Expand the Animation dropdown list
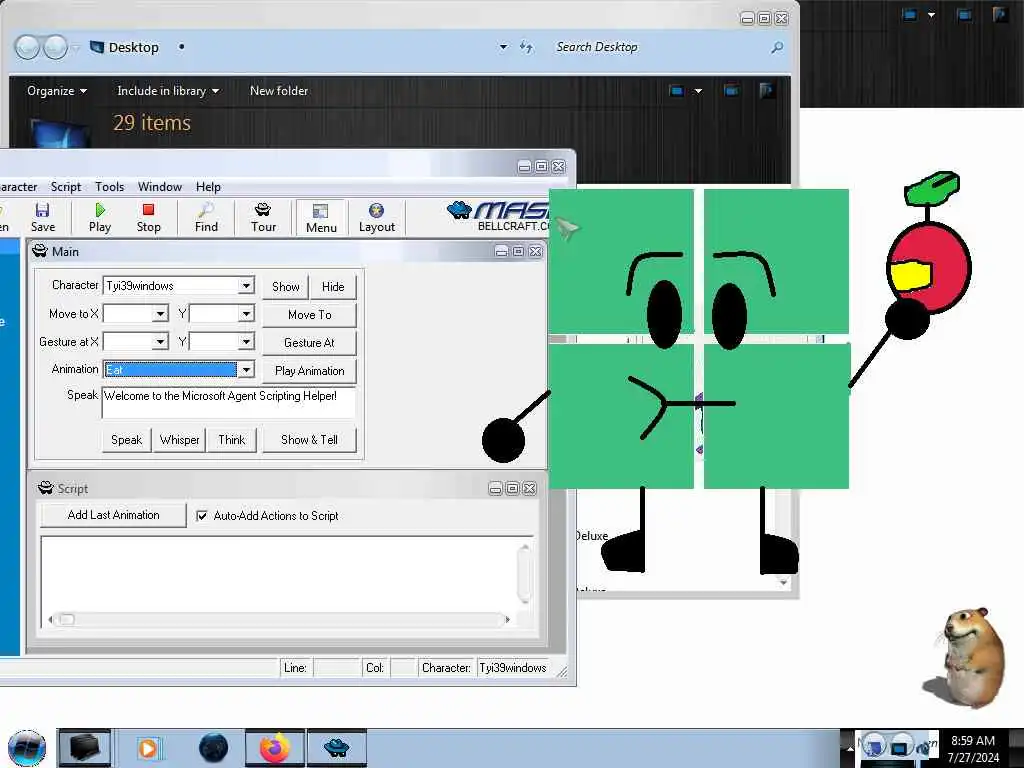 tap(246, 370)
